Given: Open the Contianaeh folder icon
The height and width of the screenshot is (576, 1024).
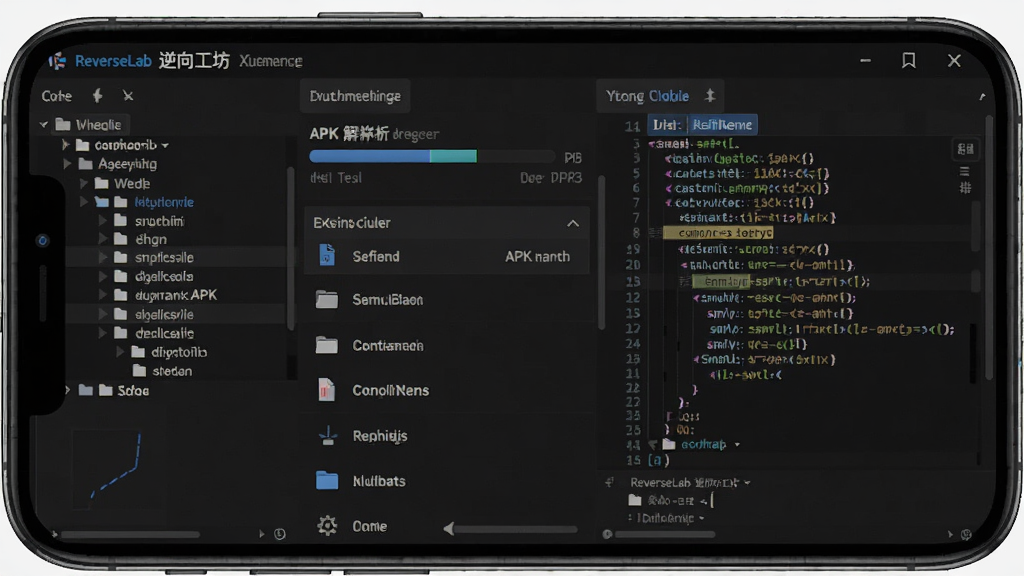Looking at the screenshot, I should pos(327,345).
